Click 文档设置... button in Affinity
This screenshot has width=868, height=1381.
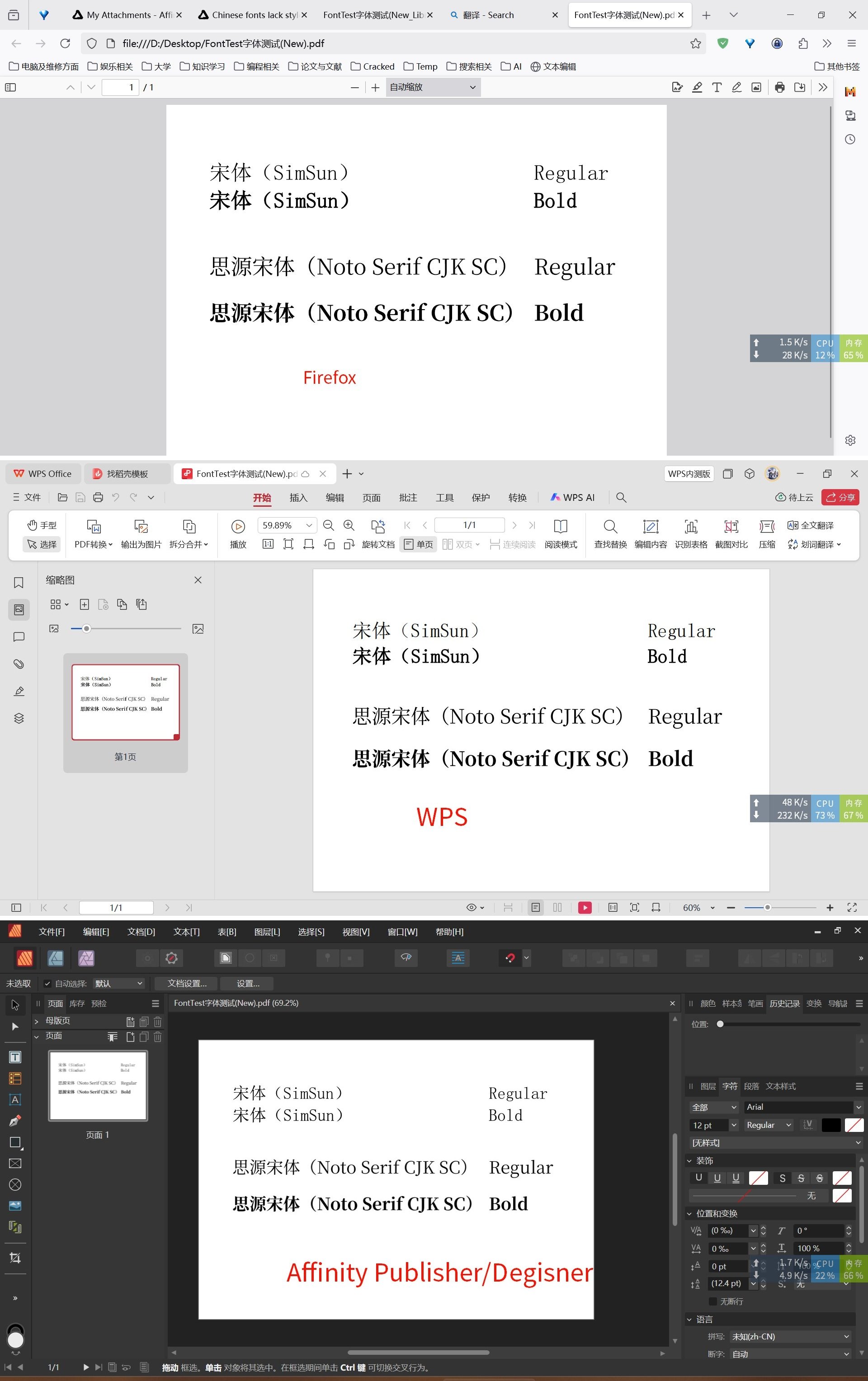tap(187, 984)
